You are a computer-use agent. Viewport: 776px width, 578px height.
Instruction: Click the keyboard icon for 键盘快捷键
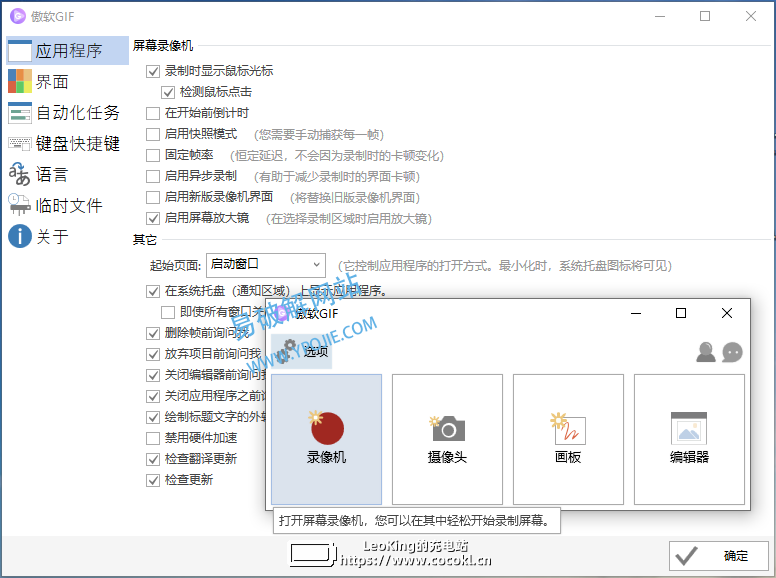[20, 144]
